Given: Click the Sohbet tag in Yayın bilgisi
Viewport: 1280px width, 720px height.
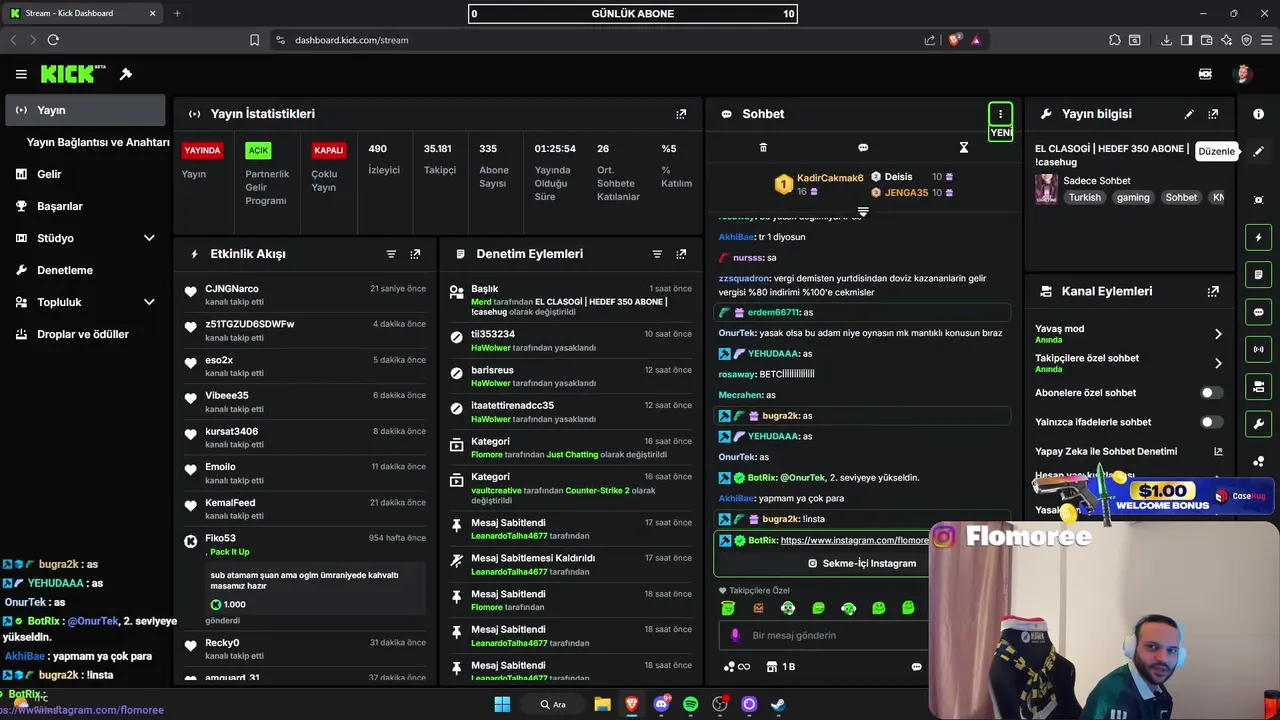Looking at the screenshot, I should (1181, 197).
